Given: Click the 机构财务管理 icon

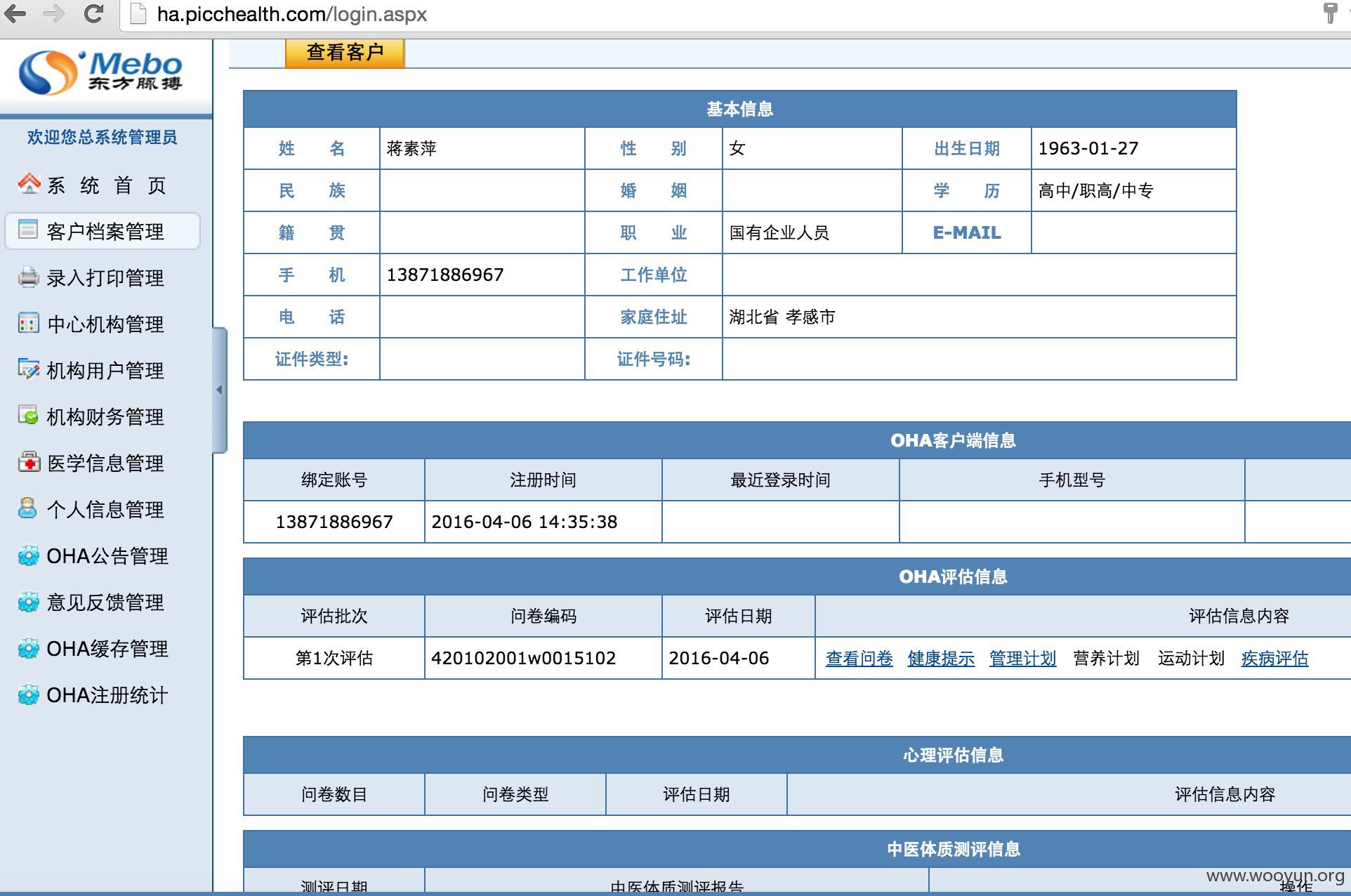Looking at the screenshot, I should pos(29,416).
